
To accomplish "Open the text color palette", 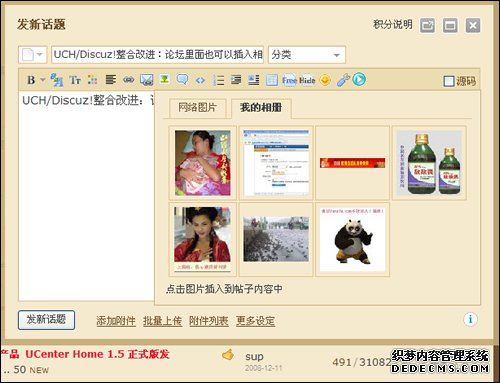I will (x=92, y=80).
